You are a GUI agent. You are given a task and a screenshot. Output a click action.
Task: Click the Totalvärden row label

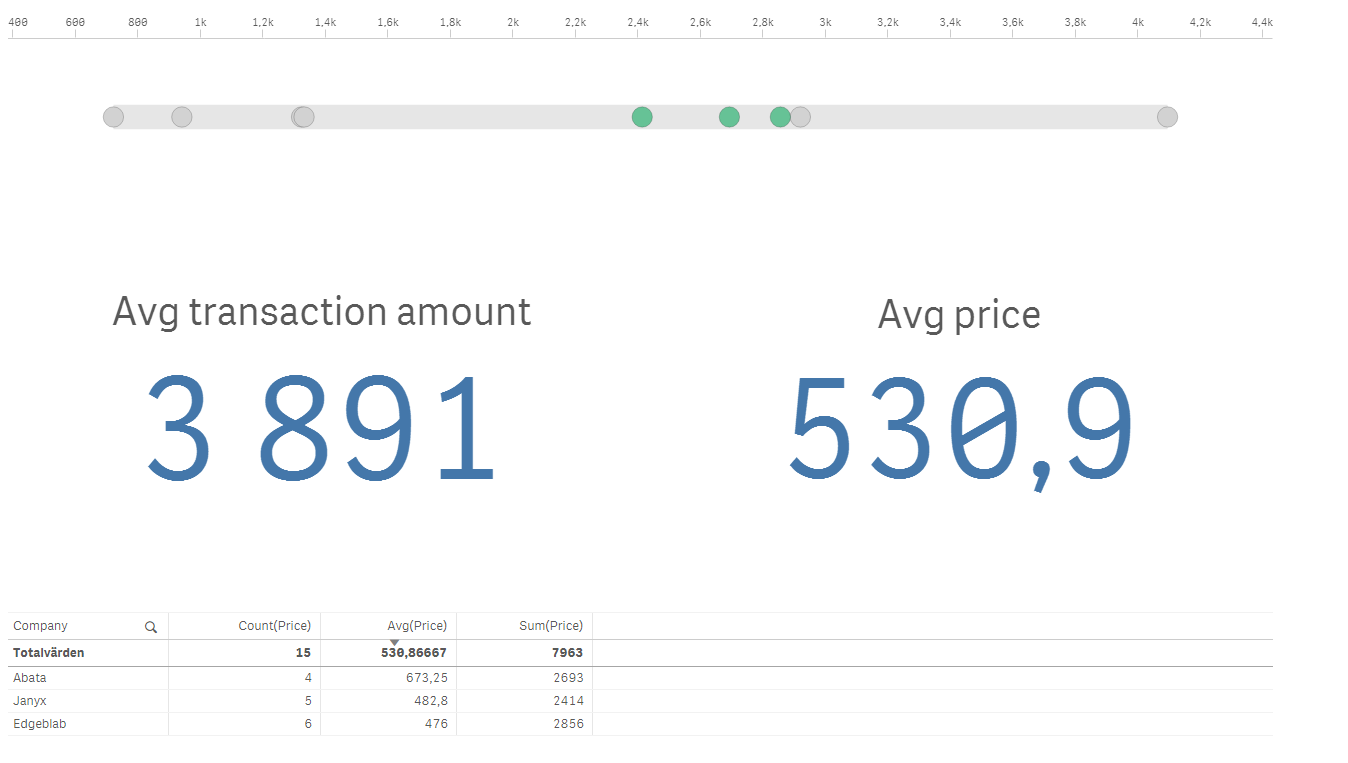point(49,653)
